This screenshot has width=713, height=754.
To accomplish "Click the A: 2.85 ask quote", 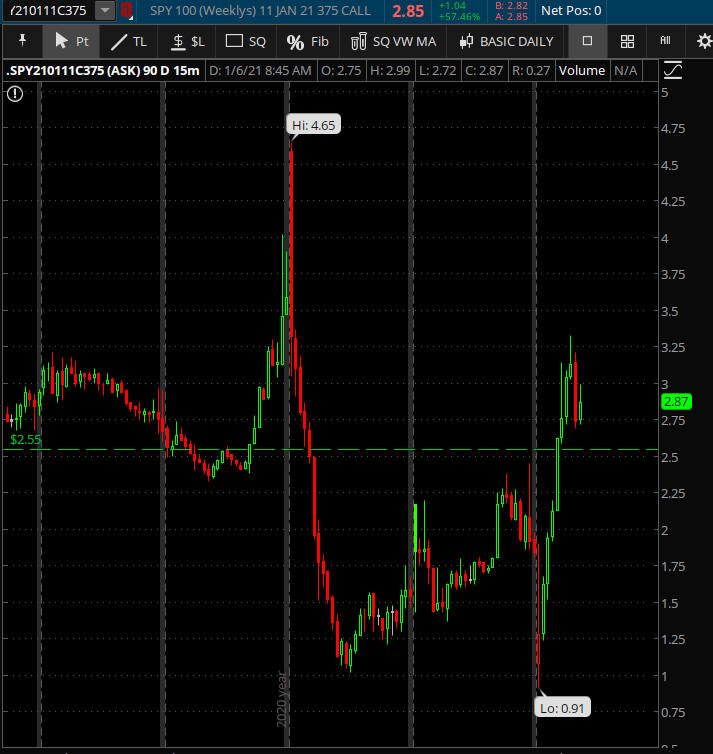I will pos(512,17).
